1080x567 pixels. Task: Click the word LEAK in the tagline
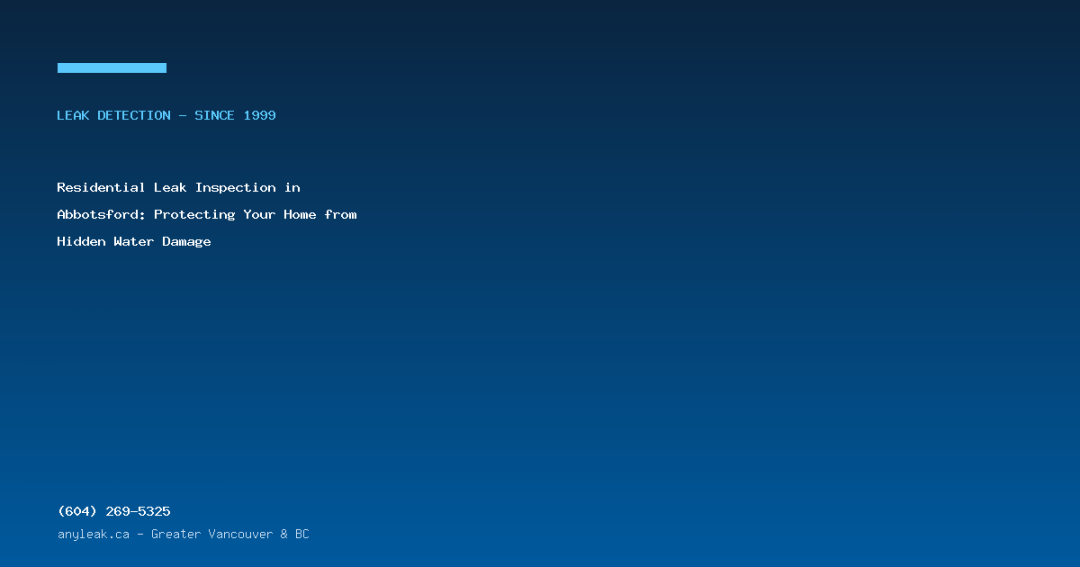click(73, 116)
